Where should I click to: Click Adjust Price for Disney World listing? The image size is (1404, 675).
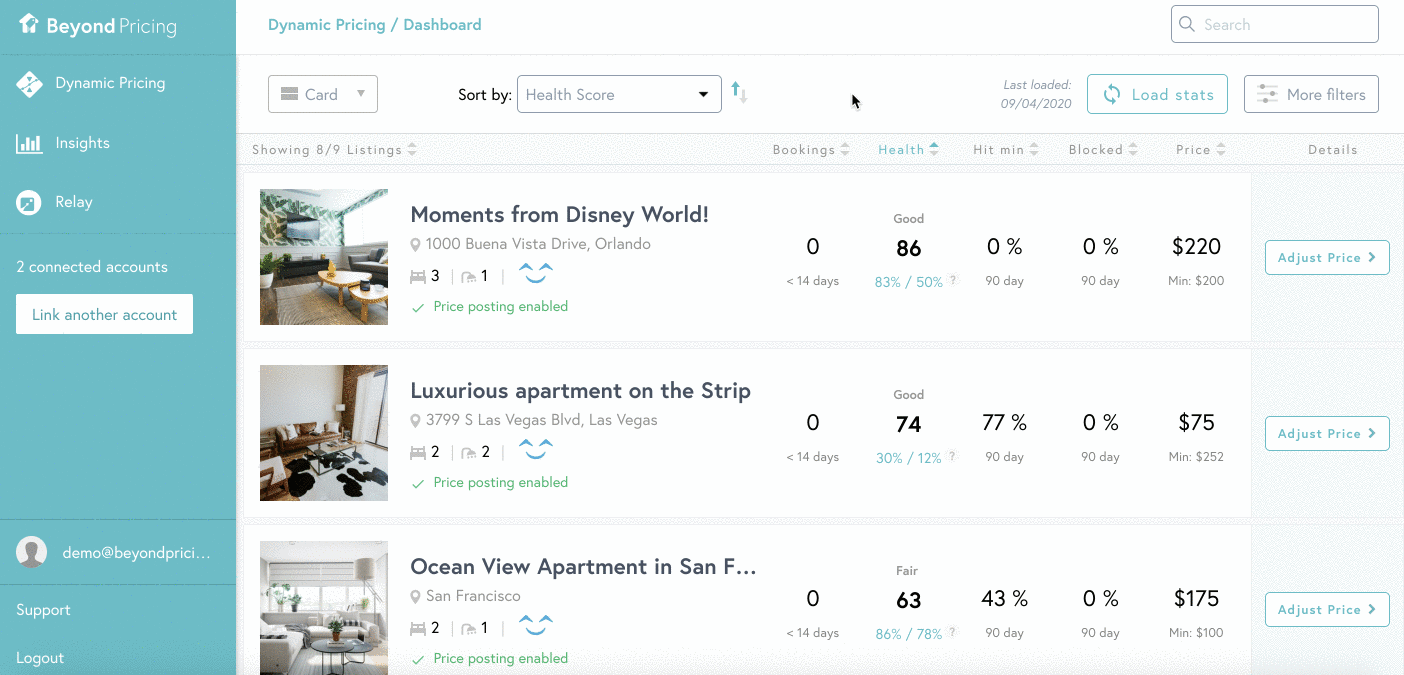click(1327, 257)
